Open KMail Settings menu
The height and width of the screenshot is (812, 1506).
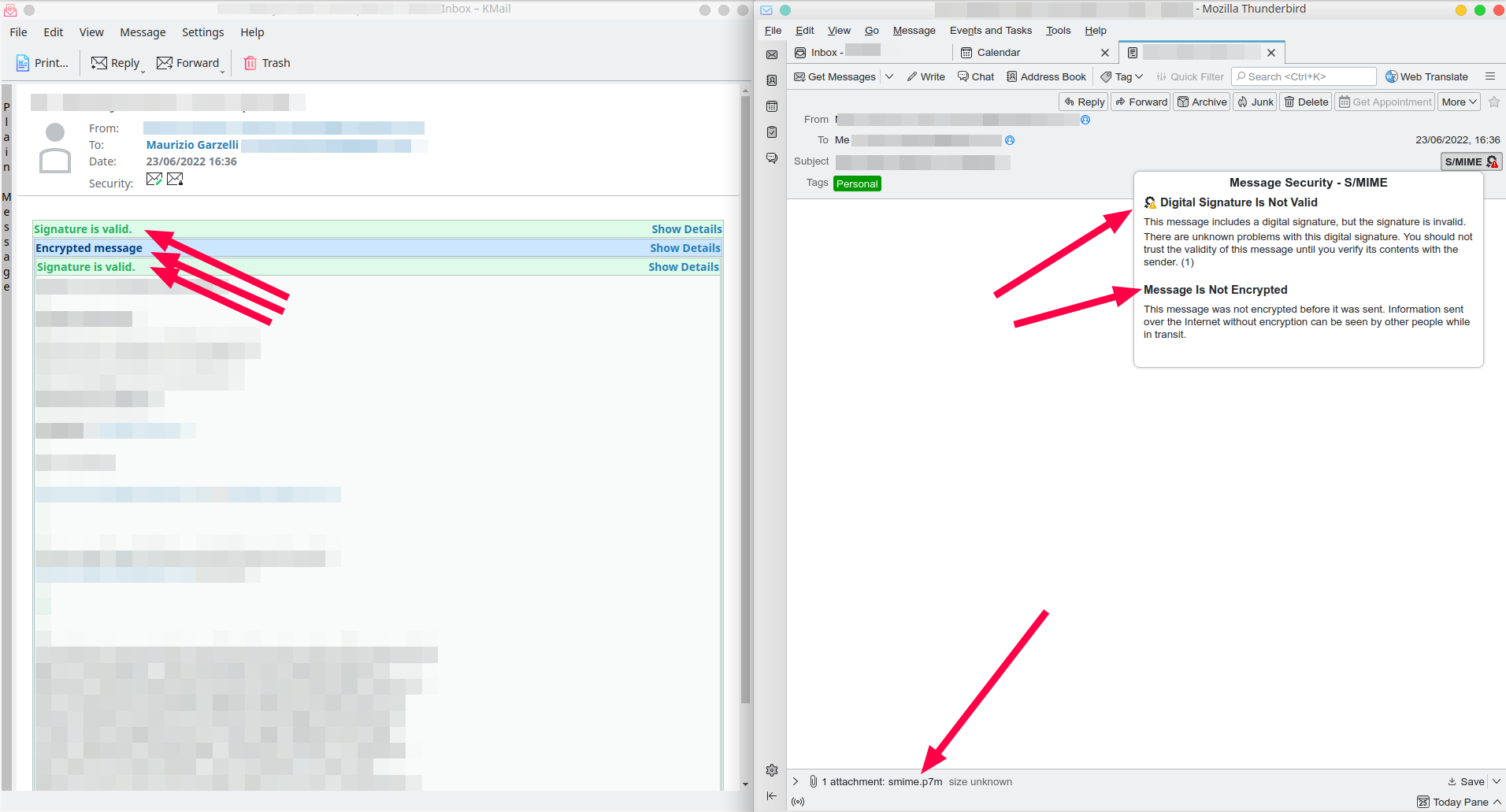(x=202, y=32)
